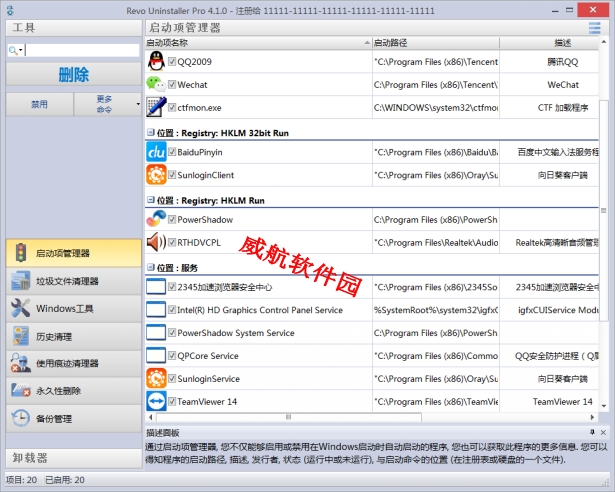Click the evidence remover spy icon
This screenshot has width=615, height=492.
(x=20, y=363)
